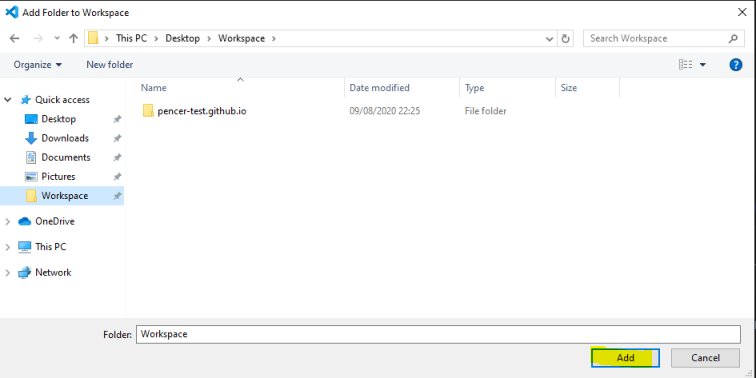This screenshot has width=756, height=378.
Task: Click the VS Code icon in title bar
Action: point(12,13)
